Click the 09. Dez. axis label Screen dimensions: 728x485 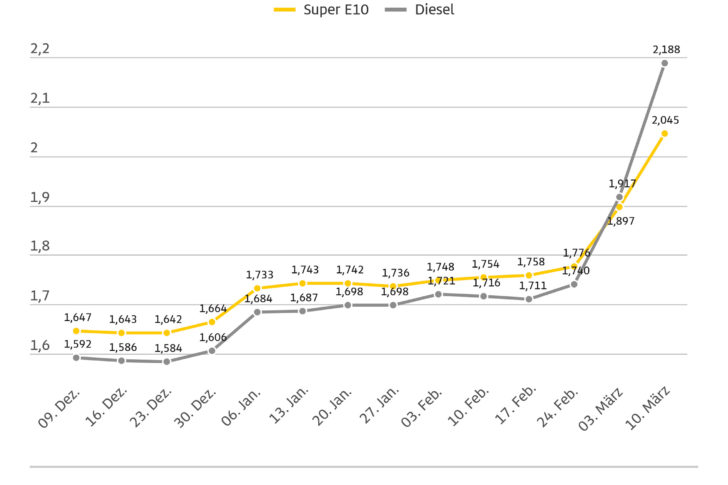tap(62, 410)
